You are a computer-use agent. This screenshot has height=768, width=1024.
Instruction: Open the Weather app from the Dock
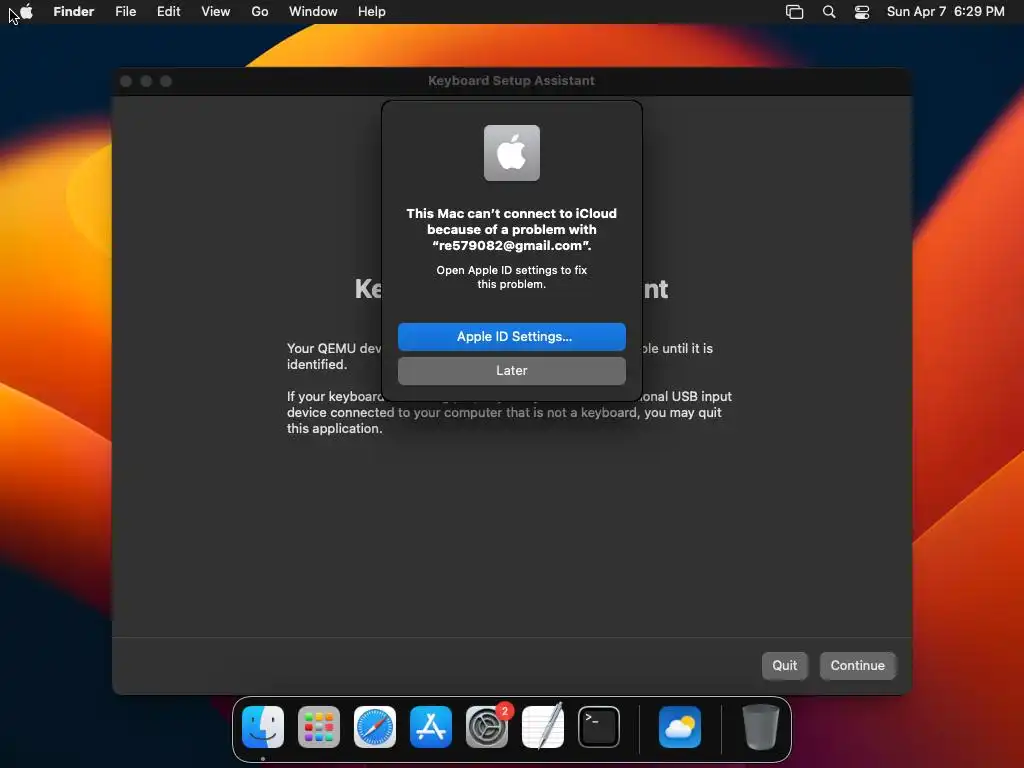tap(680, 727)
